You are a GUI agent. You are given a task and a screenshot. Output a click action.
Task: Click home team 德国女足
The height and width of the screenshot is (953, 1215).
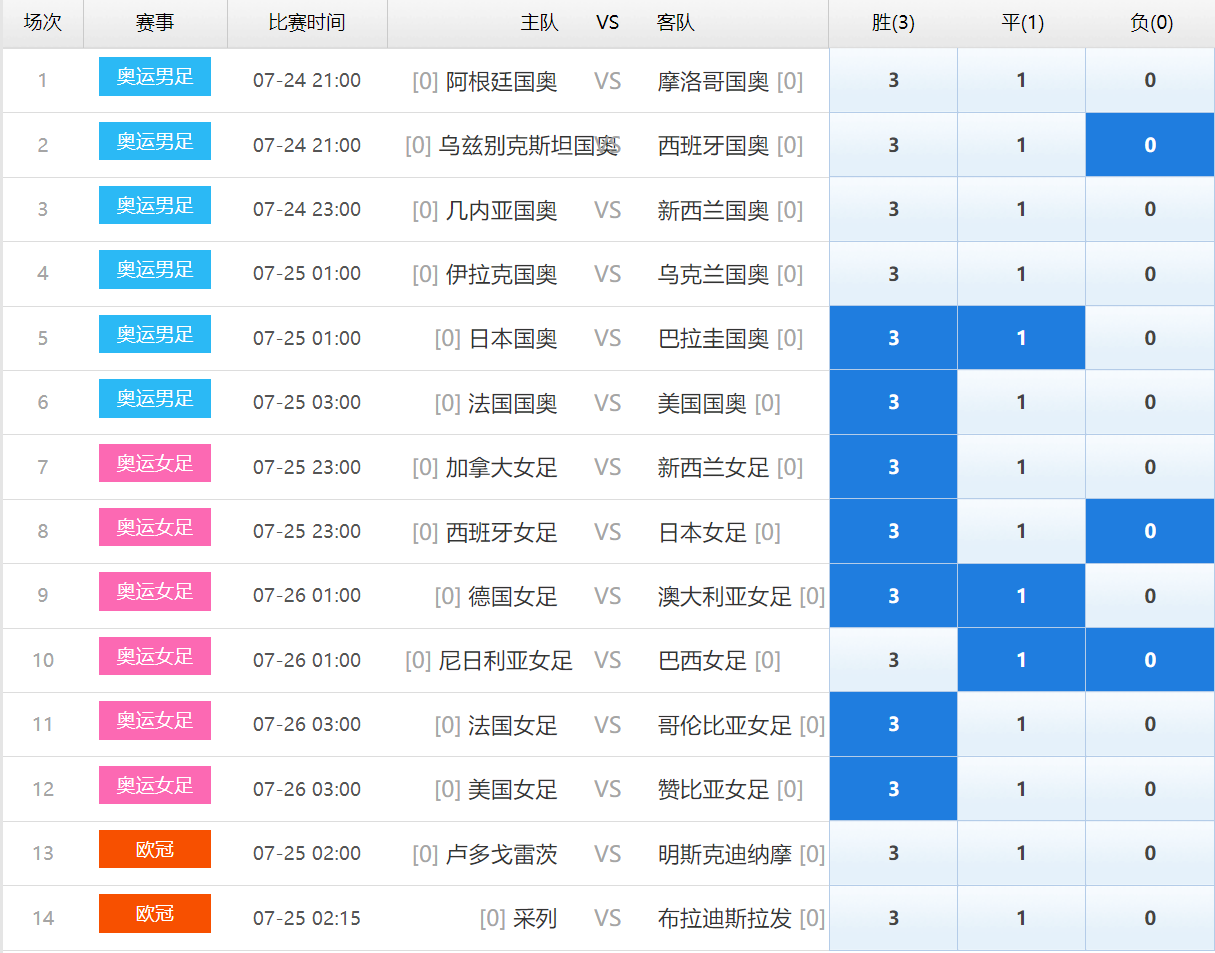(513, 597)
